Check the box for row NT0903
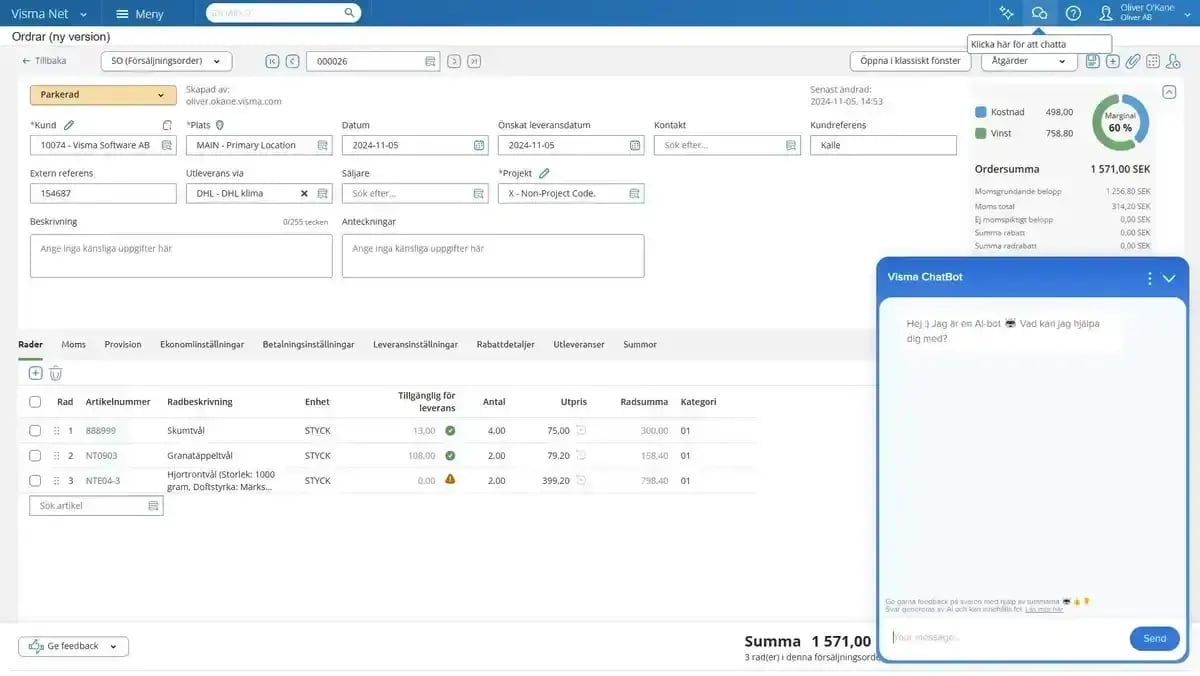1200x676 pixels. point(35,456)
